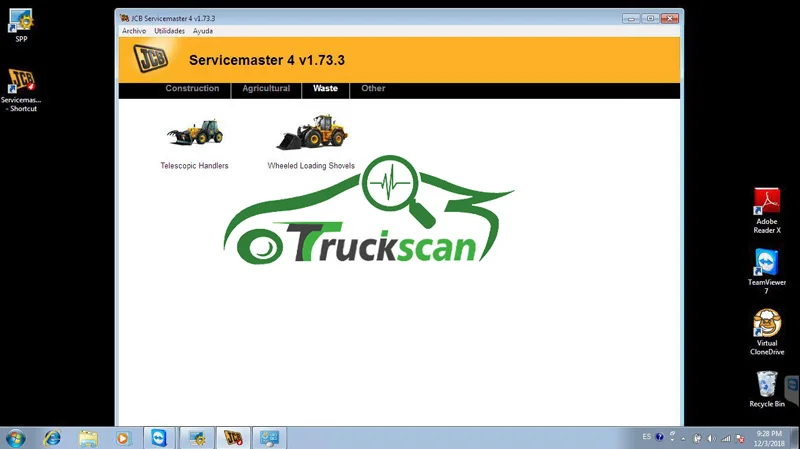Open the language bar options arrow
This screenshot has width=800, height=449.
pos(672,439)
